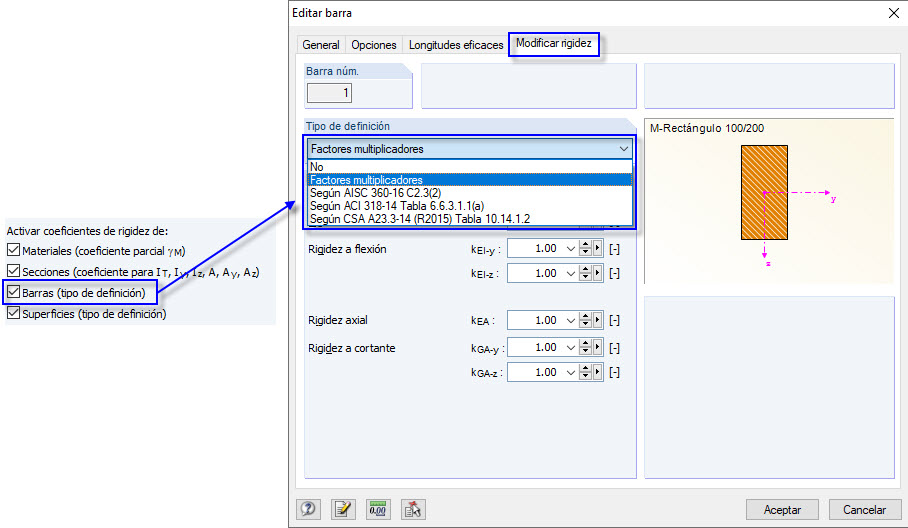
Task: Toggle Materiales coeficiente parcial checkbox
Action: 13,250
